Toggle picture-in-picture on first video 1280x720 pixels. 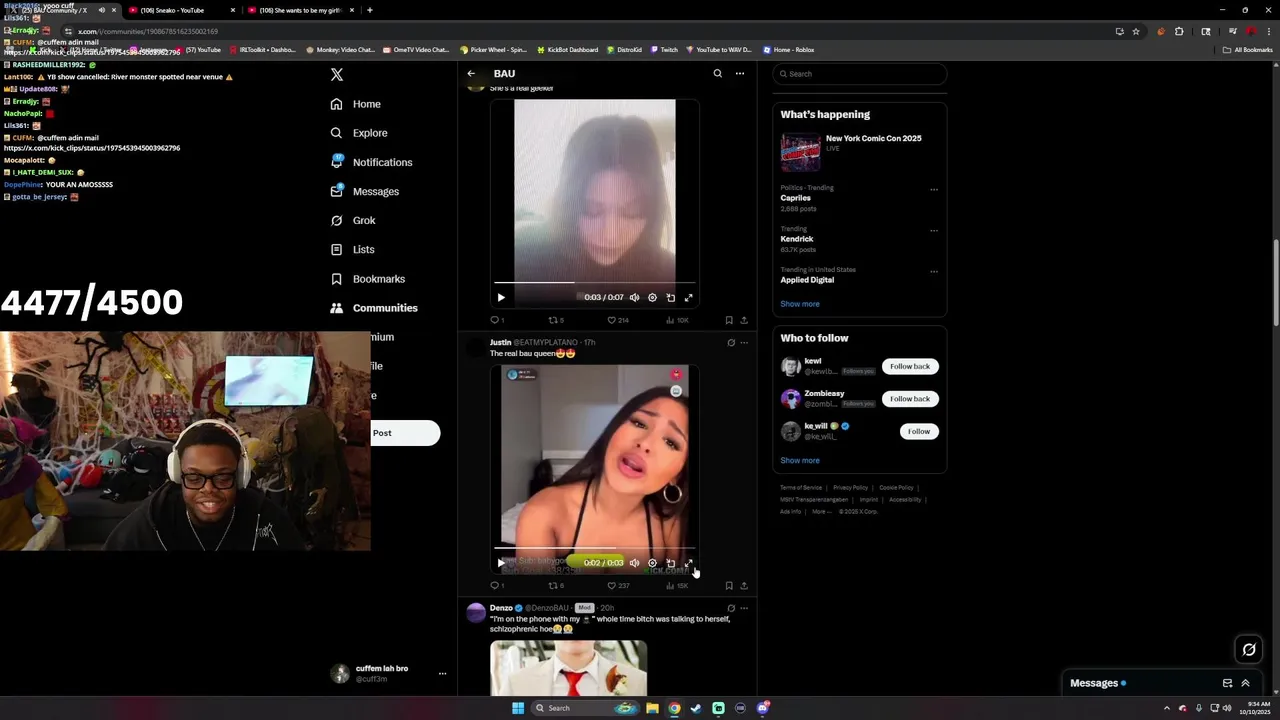[670, 297]
